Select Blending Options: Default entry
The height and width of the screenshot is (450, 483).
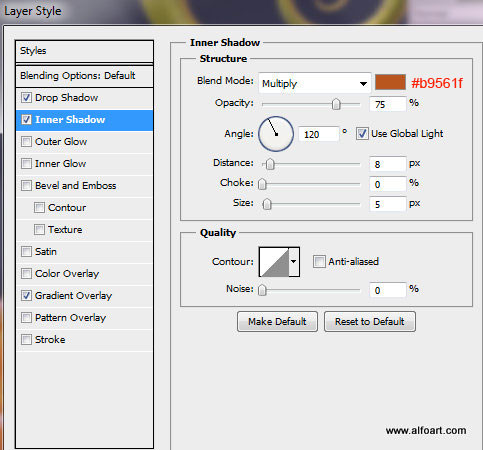(84, 76)
